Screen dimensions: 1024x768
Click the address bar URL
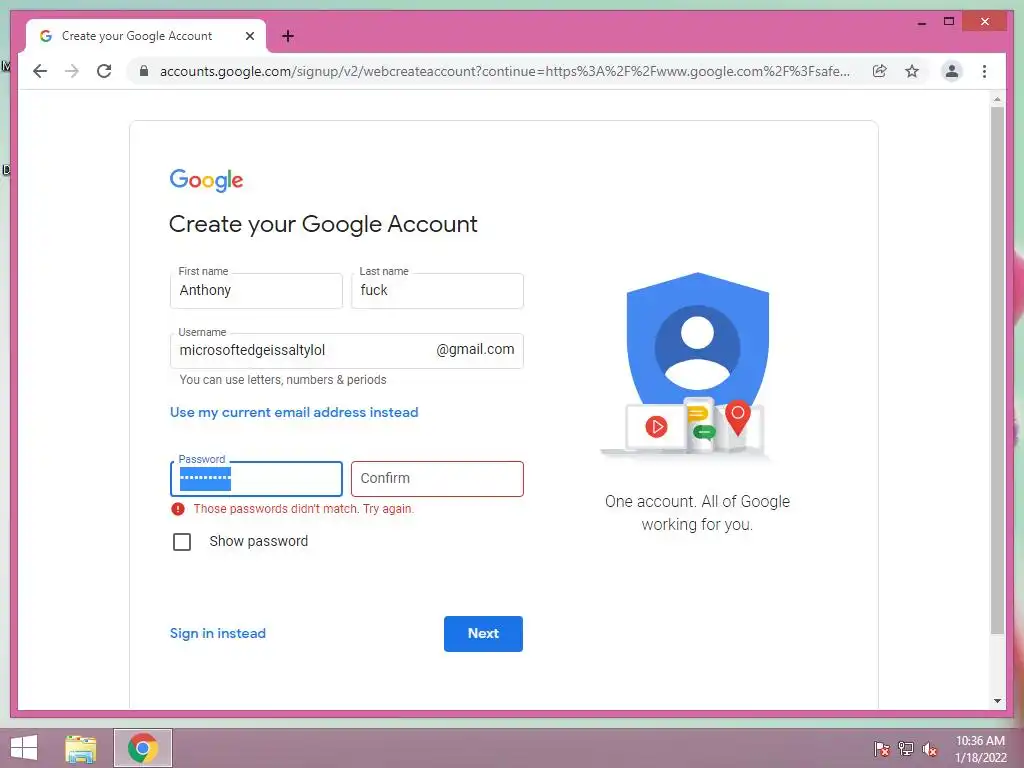point(505,71)
